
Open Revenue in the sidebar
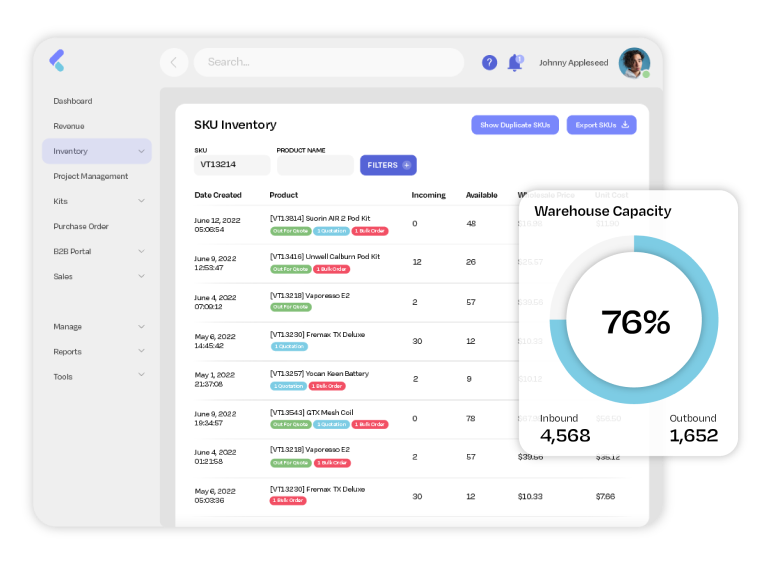[69, 126]
